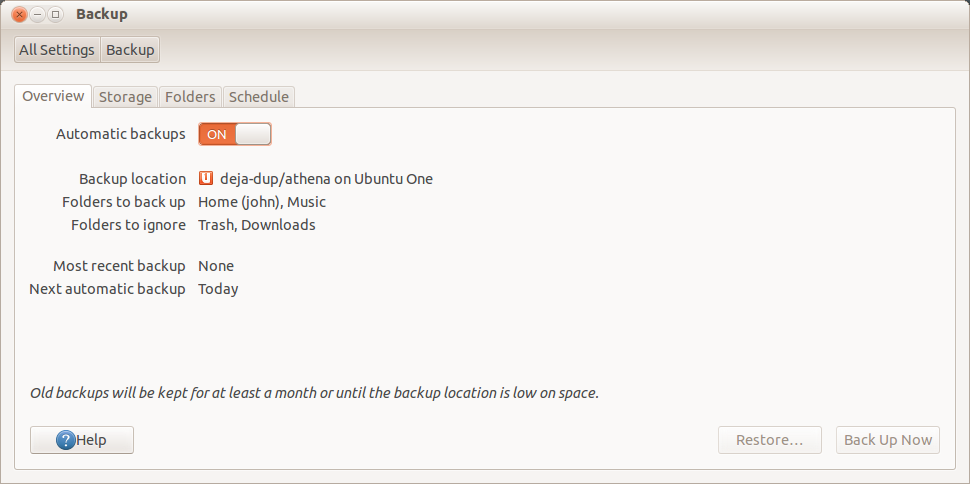Click the blue question mark Help icon
The image size is (970, 484).
(x=66, y=440)
